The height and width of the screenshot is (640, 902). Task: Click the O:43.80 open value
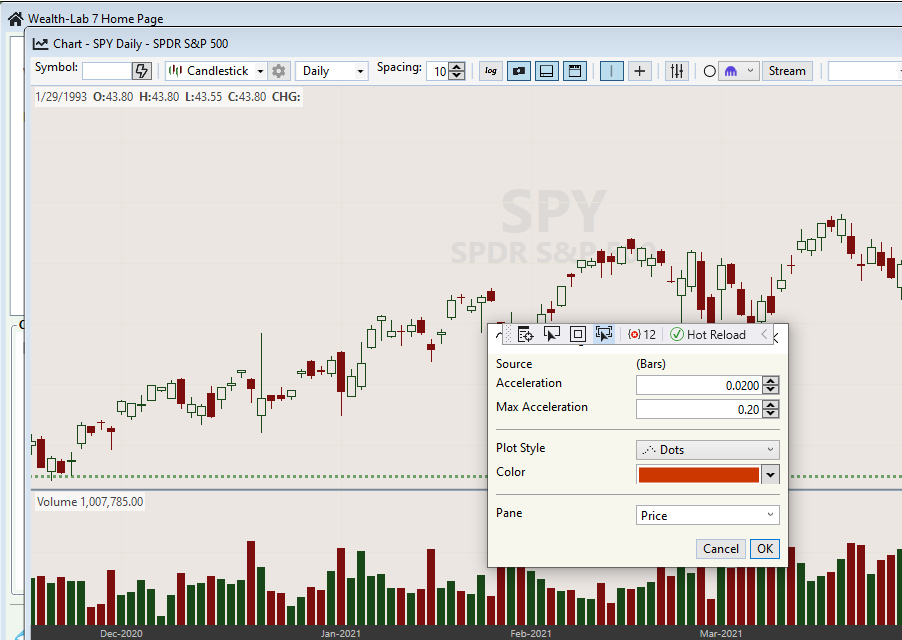click(113, 97)
